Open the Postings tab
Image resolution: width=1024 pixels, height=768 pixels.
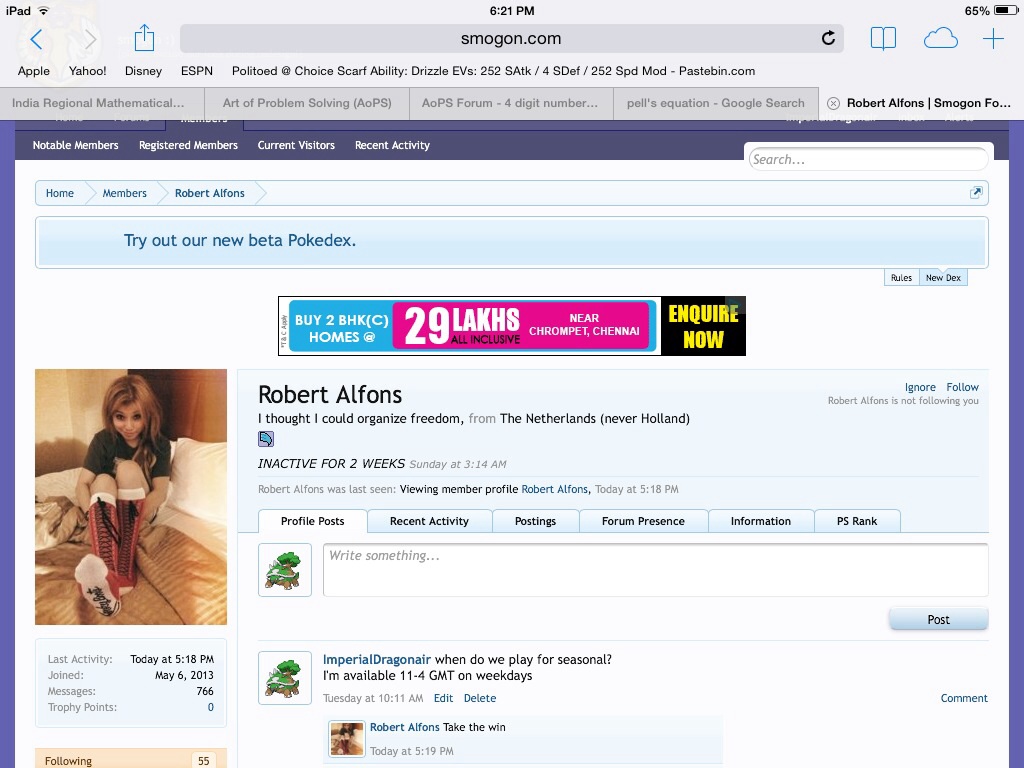pyautogui.click(x=535, y=521)
